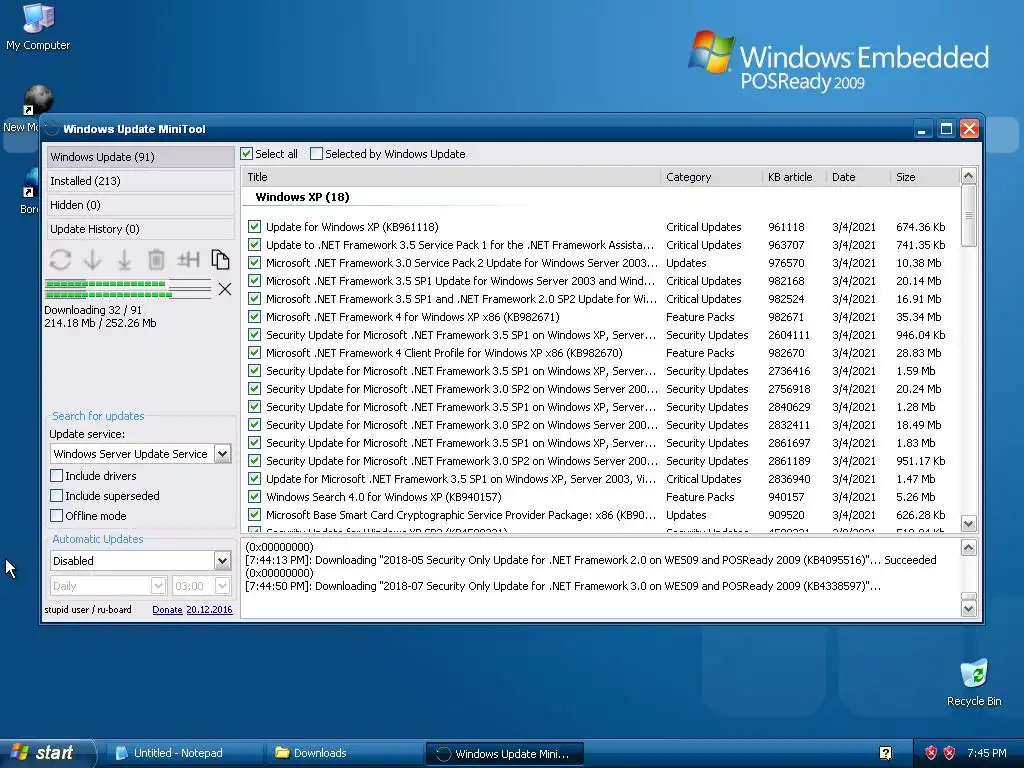1024x768 pixels.
Task: Open the Automatic Updates Disabled dropdown
Action: 222,560
